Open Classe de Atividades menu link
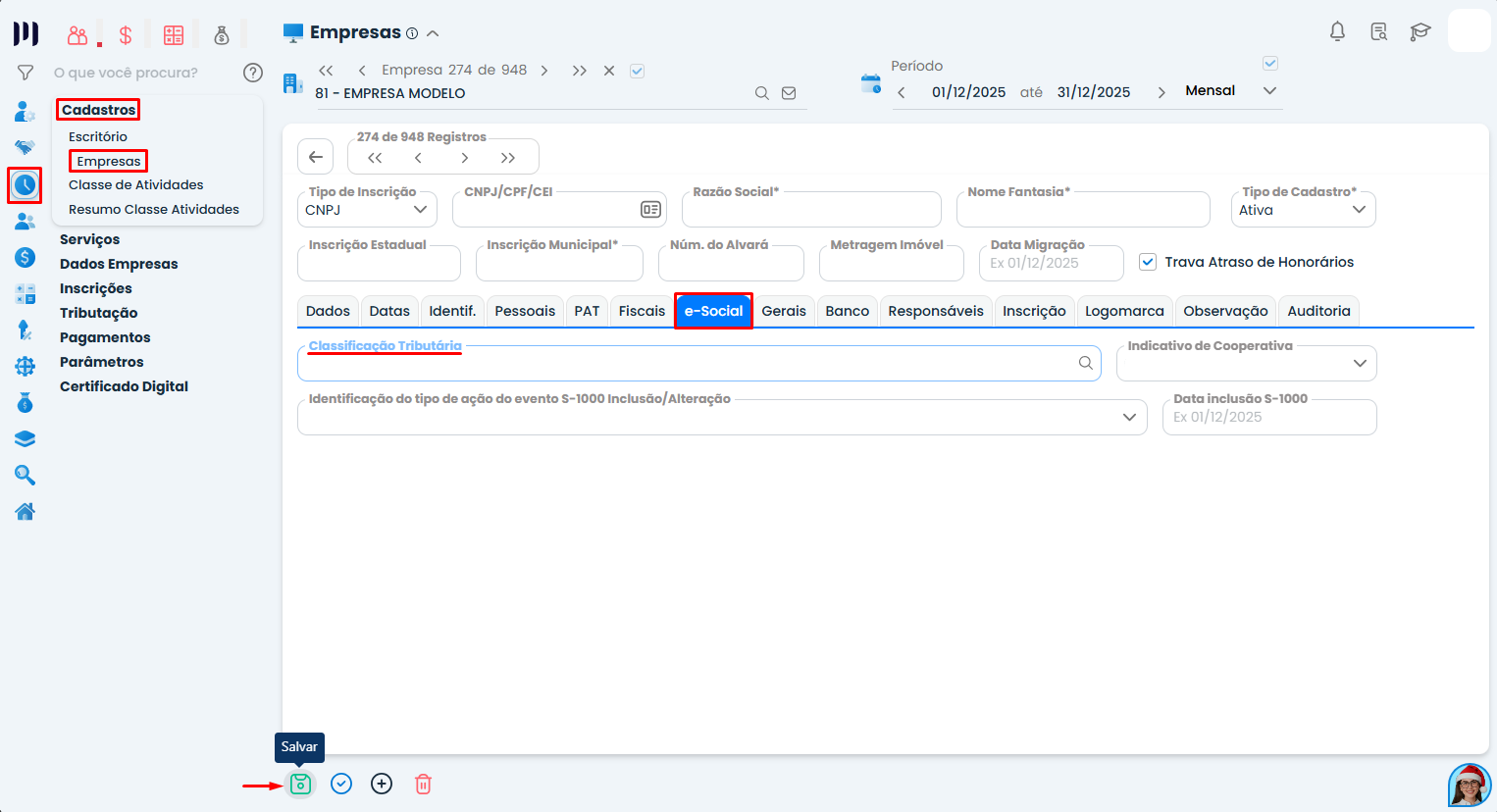Screen dimensions: 1497x812 tap(136, 184)
